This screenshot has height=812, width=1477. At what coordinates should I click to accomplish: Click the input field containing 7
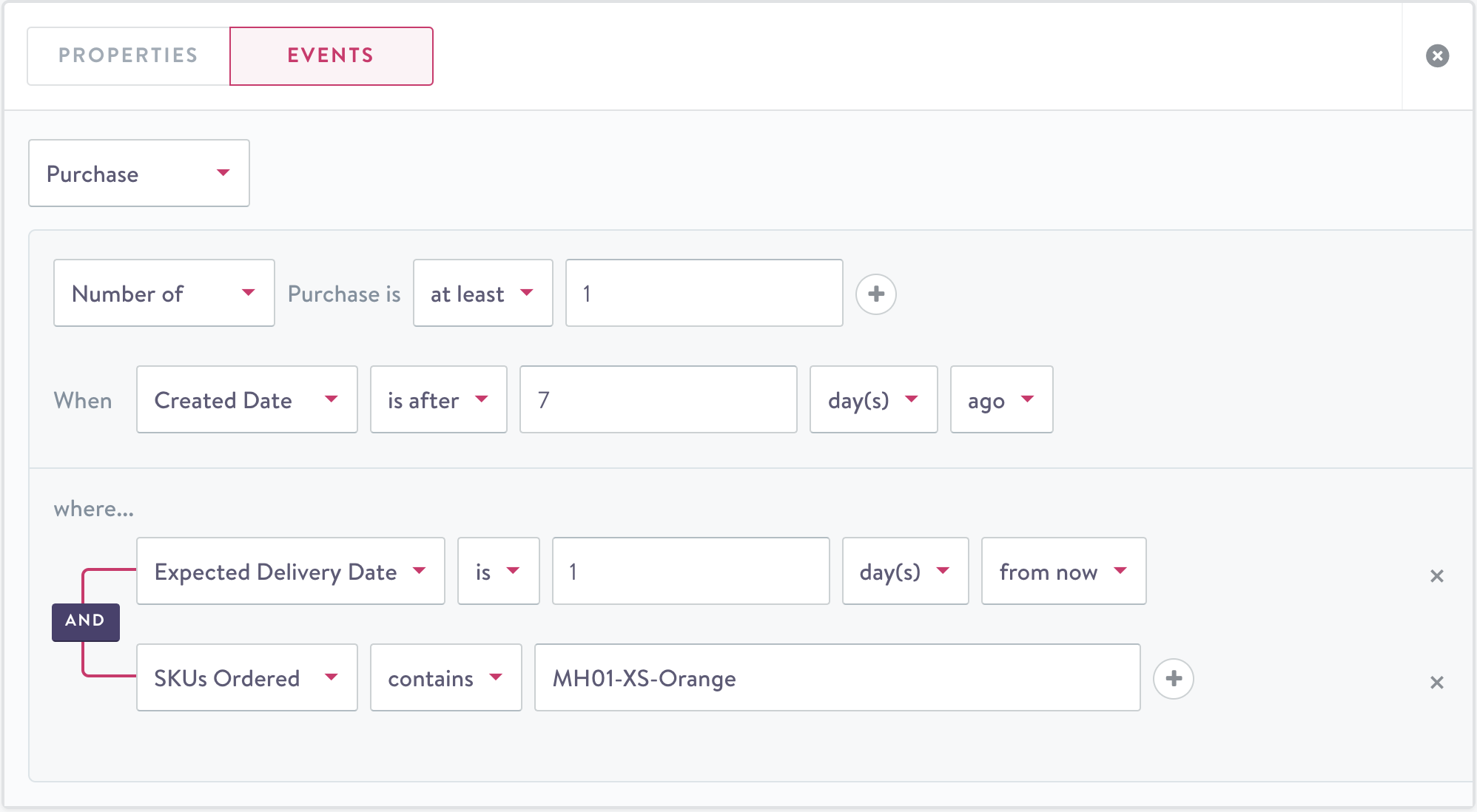(657, 400)
